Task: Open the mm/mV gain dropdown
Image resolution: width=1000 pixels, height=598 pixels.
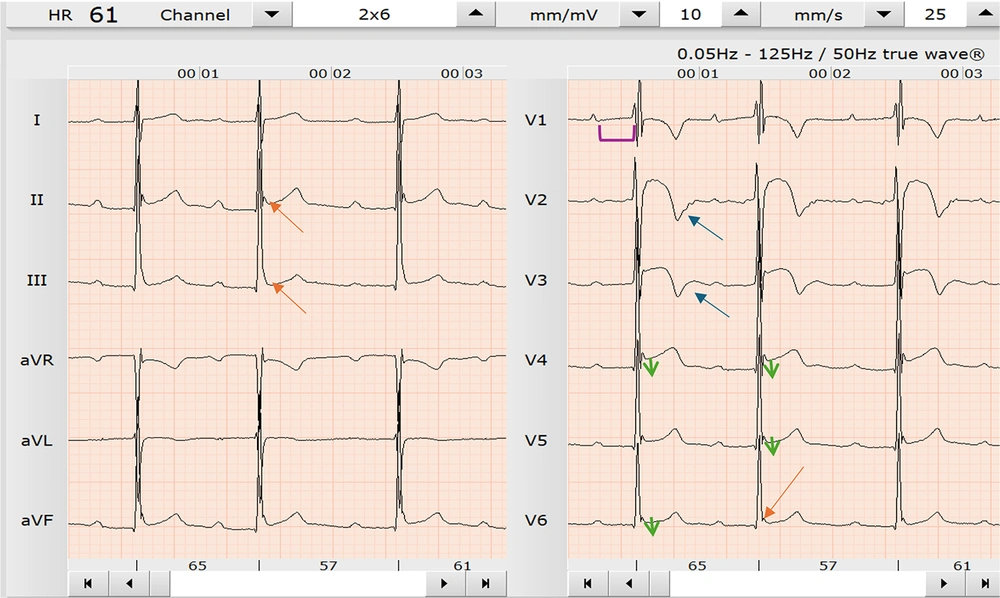Action: pyautogui.click(x=637, y=14)
